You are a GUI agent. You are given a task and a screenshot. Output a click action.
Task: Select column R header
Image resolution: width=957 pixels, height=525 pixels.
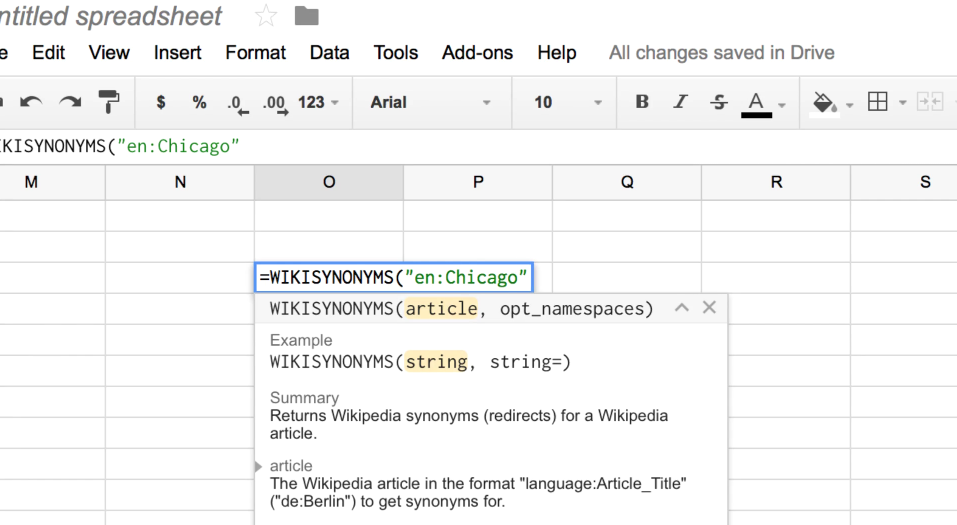776,182
